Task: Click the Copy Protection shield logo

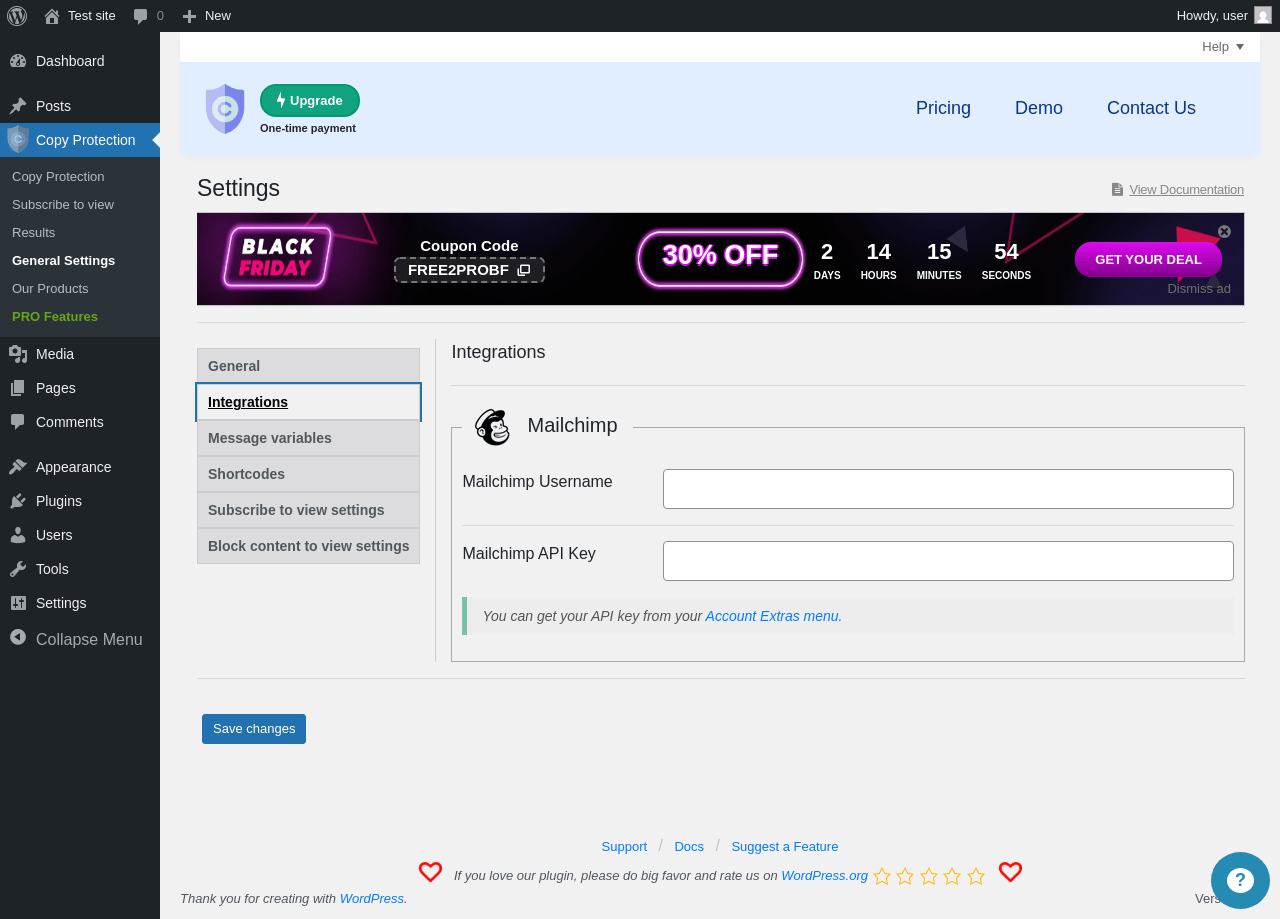Action: [225, 109]
